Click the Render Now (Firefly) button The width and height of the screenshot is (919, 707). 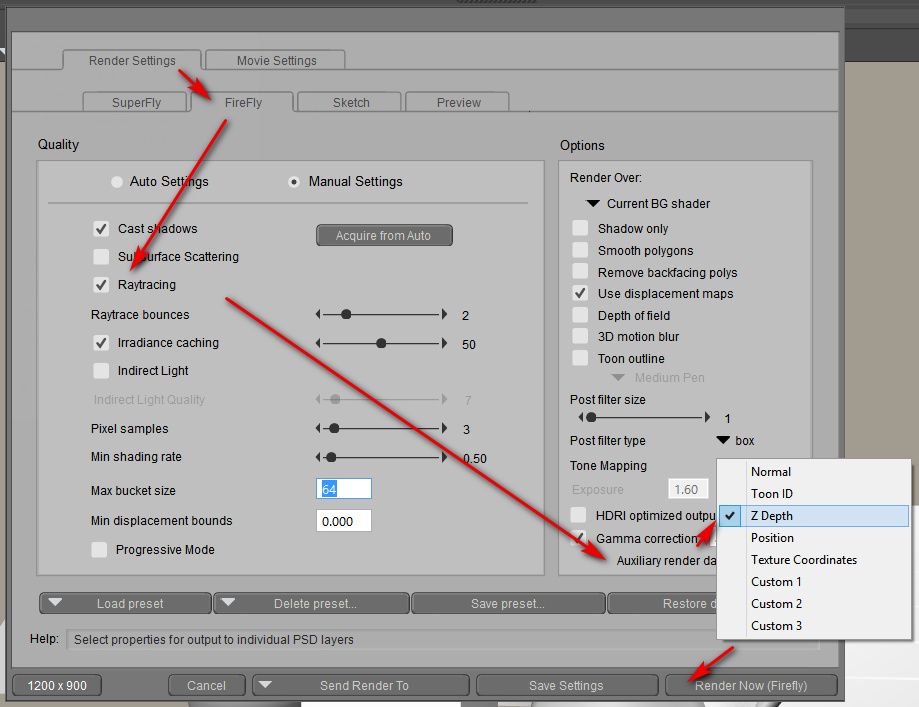(751, 685)
